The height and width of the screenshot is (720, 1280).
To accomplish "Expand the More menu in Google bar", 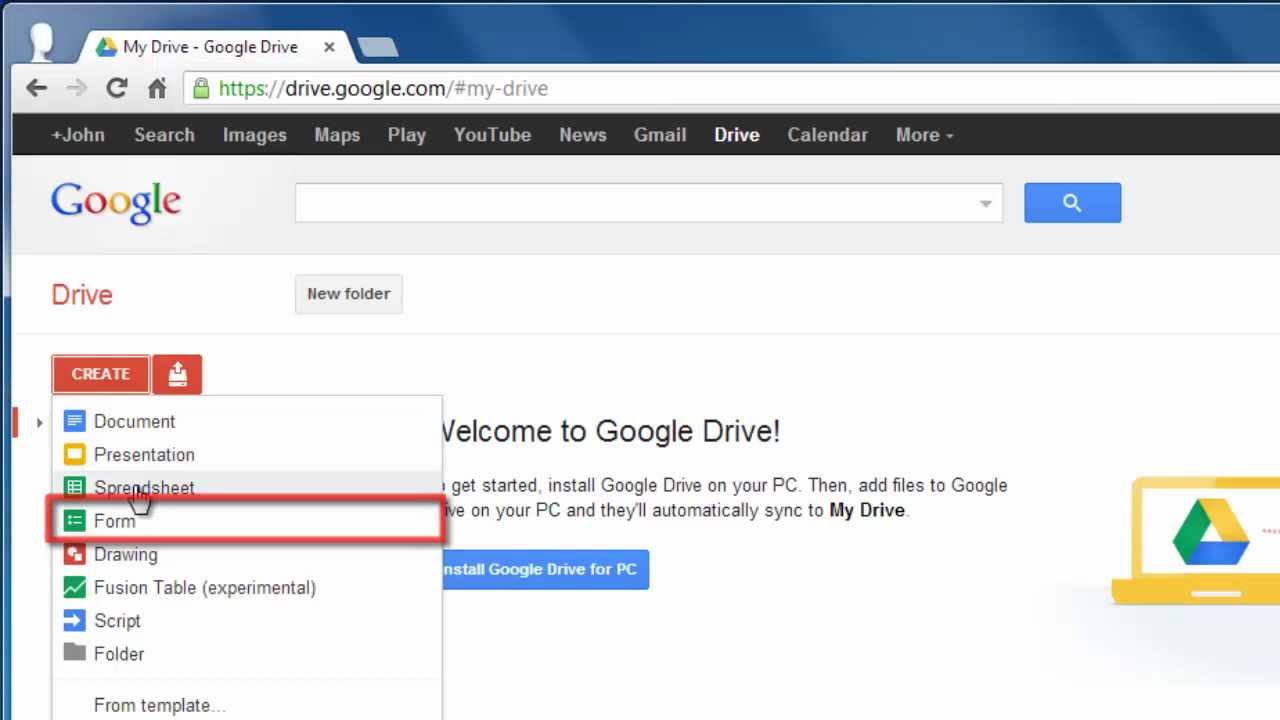I will tap(924, 135).
